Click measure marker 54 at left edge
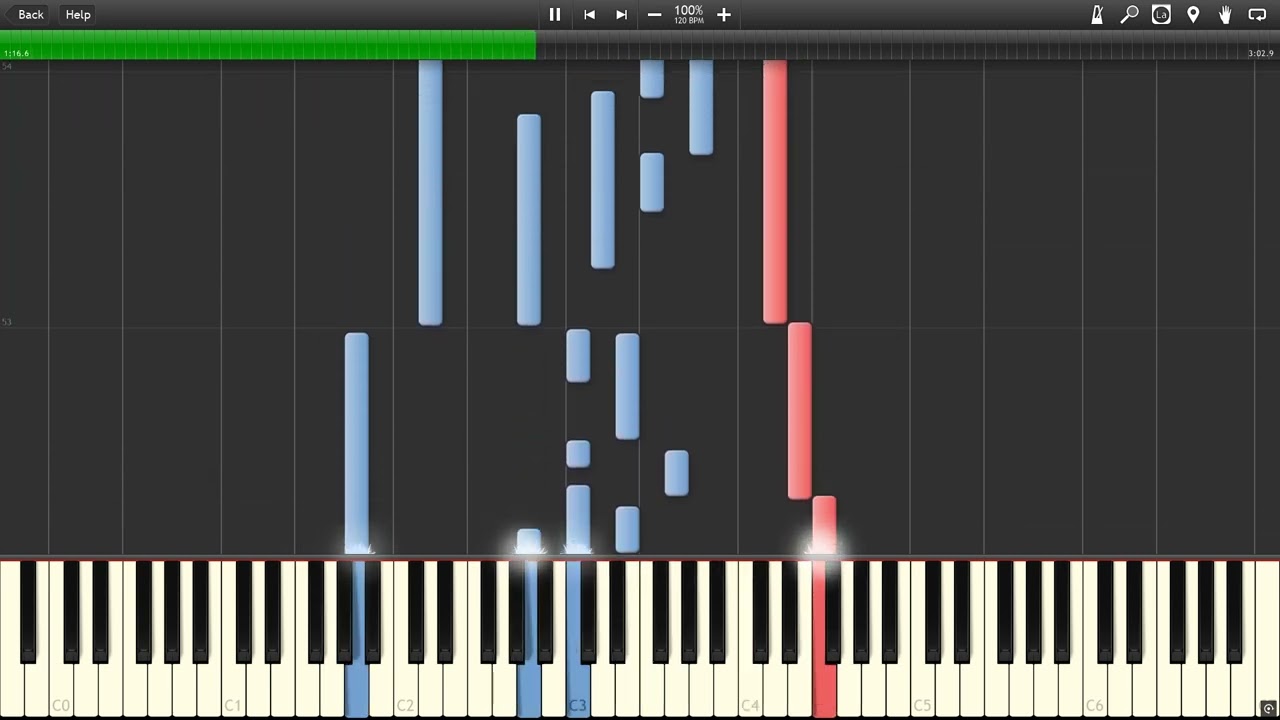Screen dimensions: 1280x720 click(6, 66)
